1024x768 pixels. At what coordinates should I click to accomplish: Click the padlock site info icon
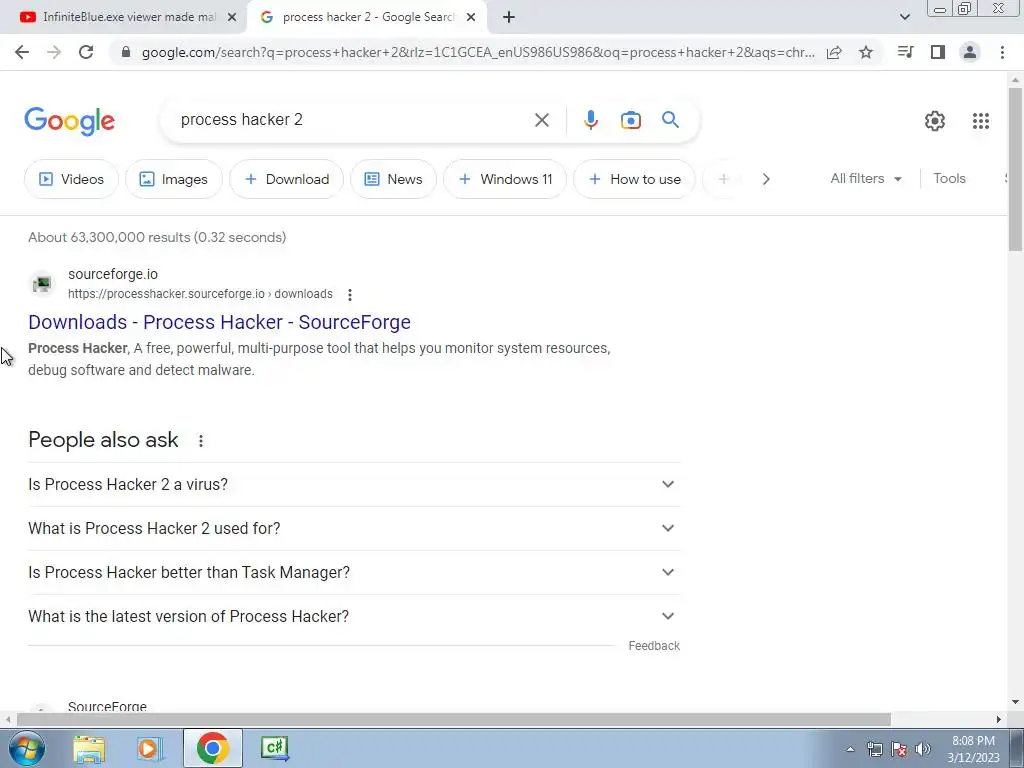pos(126,52)
